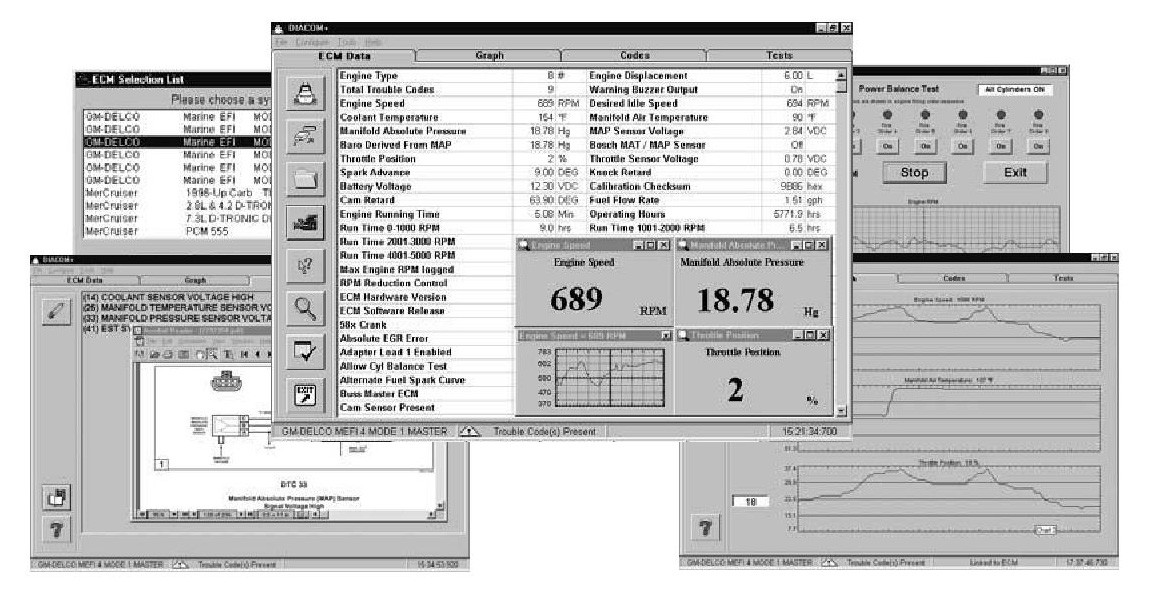Select the pencil edit icon in the Codes window
The width and height of the screenshot is (1172, 596).
click(57, 310)
